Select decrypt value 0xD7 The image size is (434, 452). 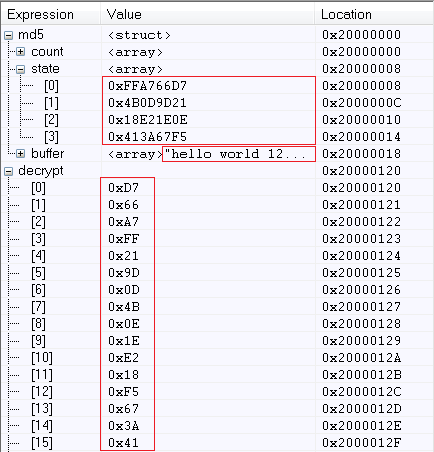(123, 188)
